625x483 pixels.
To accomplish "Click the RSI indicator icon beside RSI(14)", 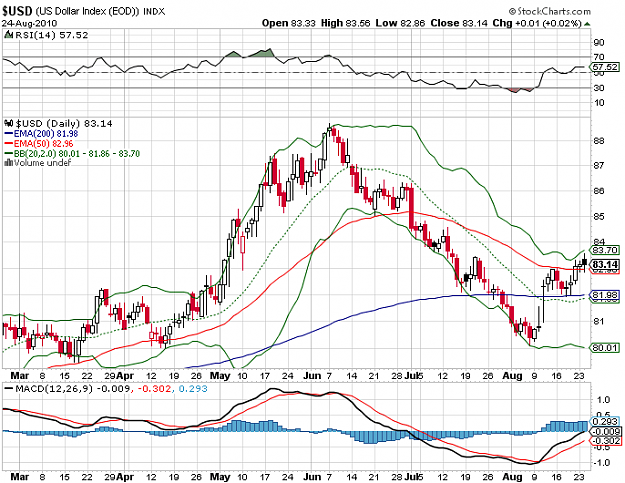I will tap(8, 35).
